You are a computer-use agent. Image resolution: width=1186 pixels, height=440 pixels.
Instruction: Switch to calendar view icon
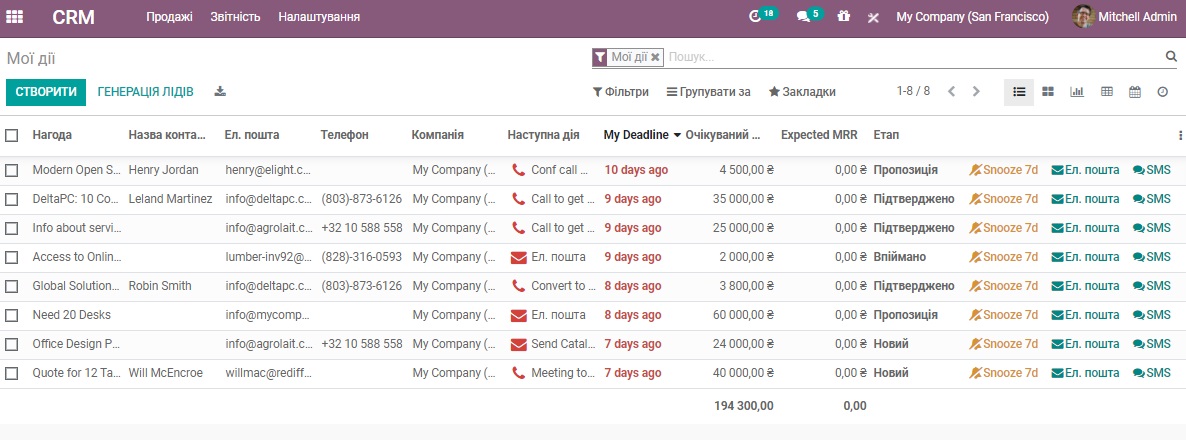pos(1135,92)
